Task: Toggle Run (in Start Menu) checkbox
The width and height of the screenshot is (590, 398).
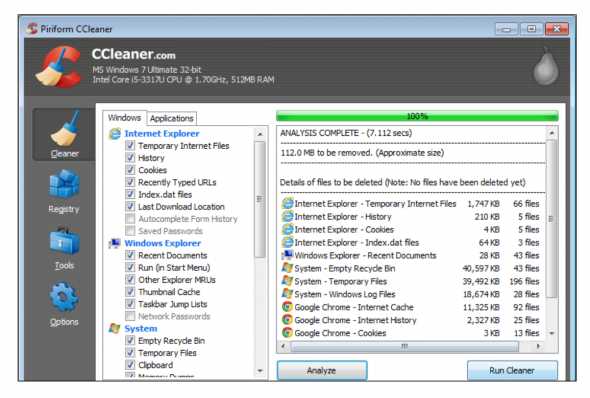Action: click(x=130, y=267)
